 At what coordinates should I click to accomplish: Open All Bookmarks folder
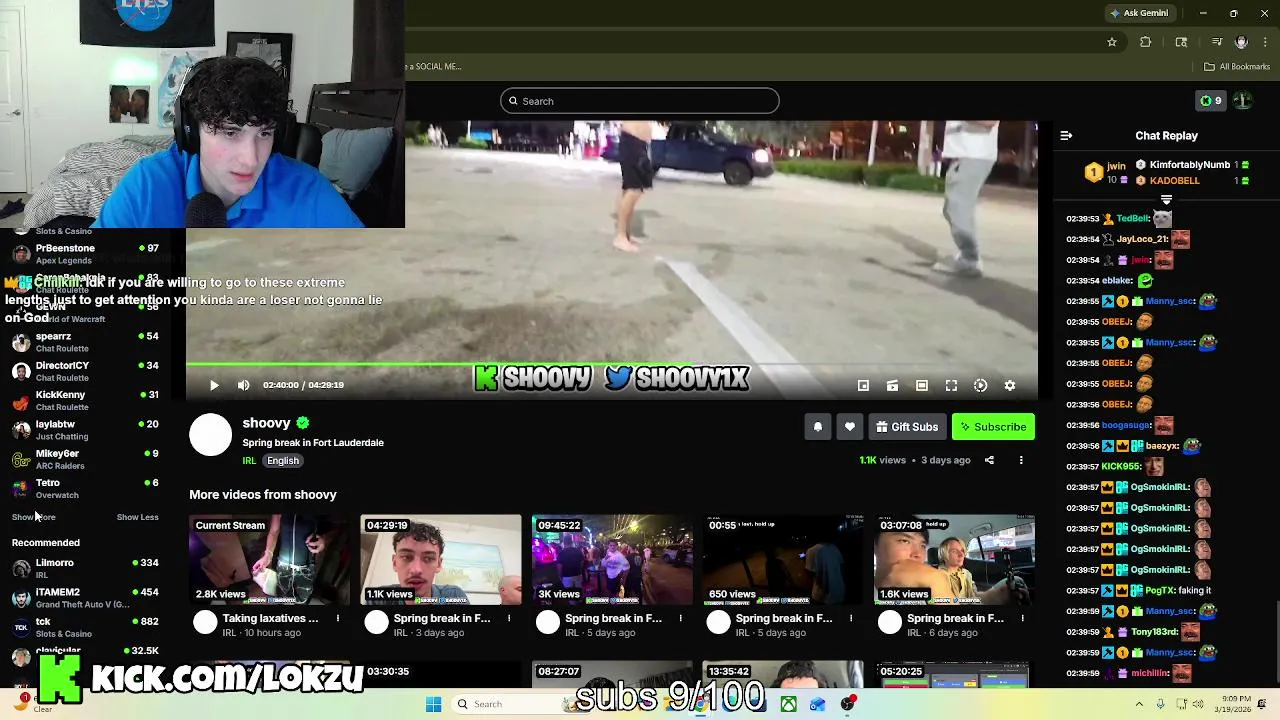click(1237, 67)
